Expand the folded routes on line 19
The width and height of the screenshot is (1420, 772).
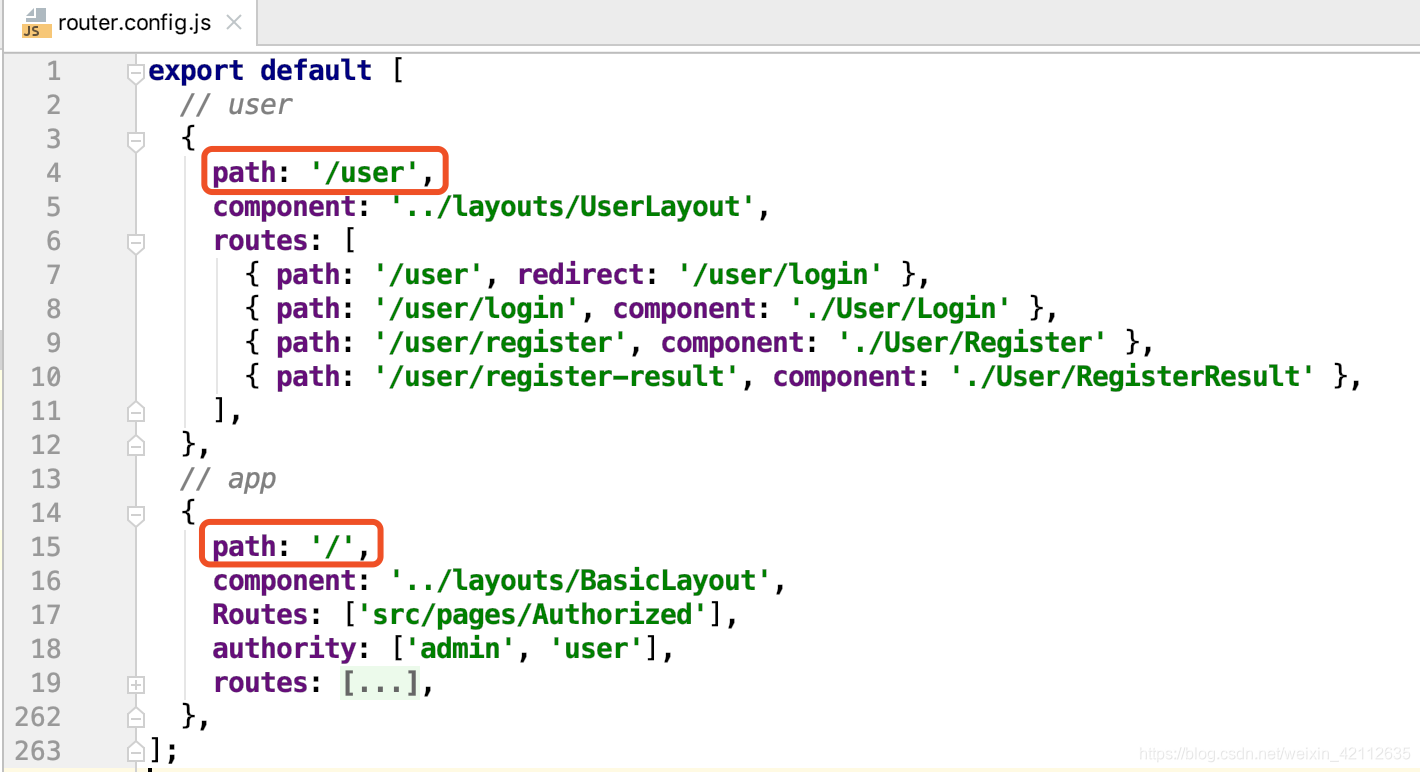[136, 684]
